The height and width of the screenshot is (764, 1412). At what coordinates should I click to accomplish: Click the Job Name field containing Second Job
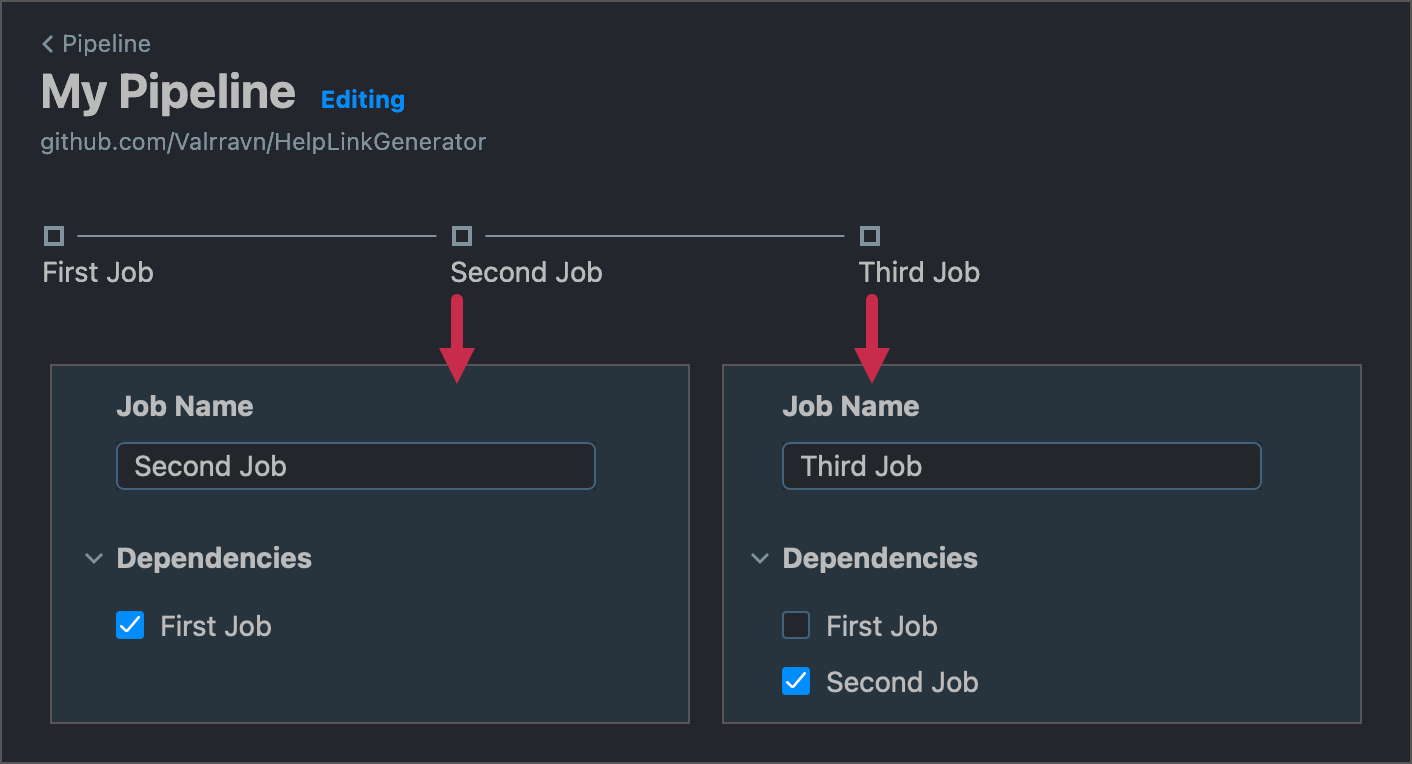point(356,466)
